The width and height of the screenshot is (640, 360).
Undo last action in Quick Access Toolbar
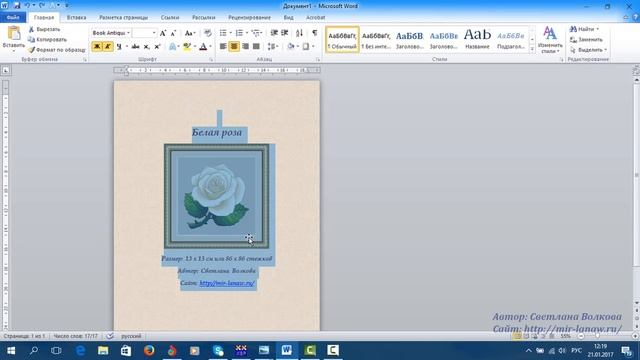[x=27, y=6]
